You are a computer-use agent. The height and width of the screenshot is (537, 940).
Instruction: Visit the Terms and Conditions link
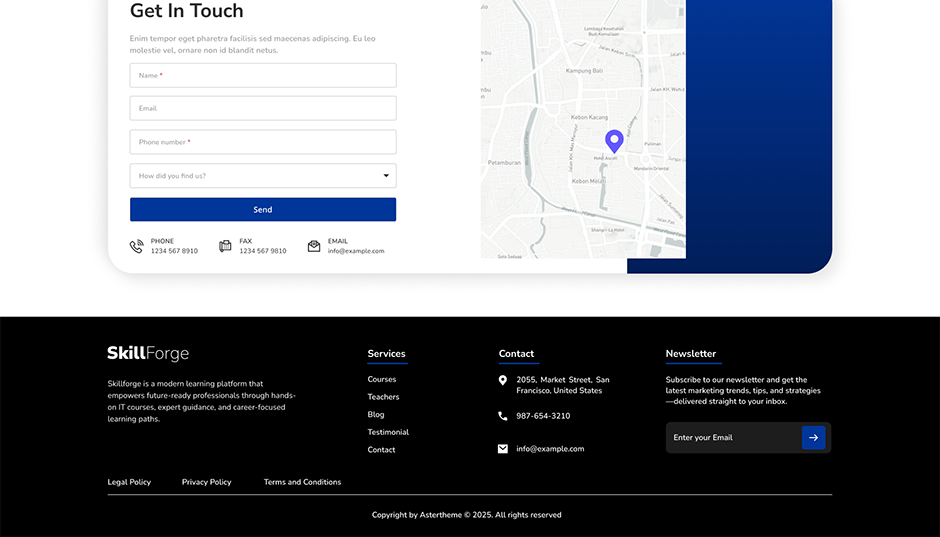tap(302, 482)
